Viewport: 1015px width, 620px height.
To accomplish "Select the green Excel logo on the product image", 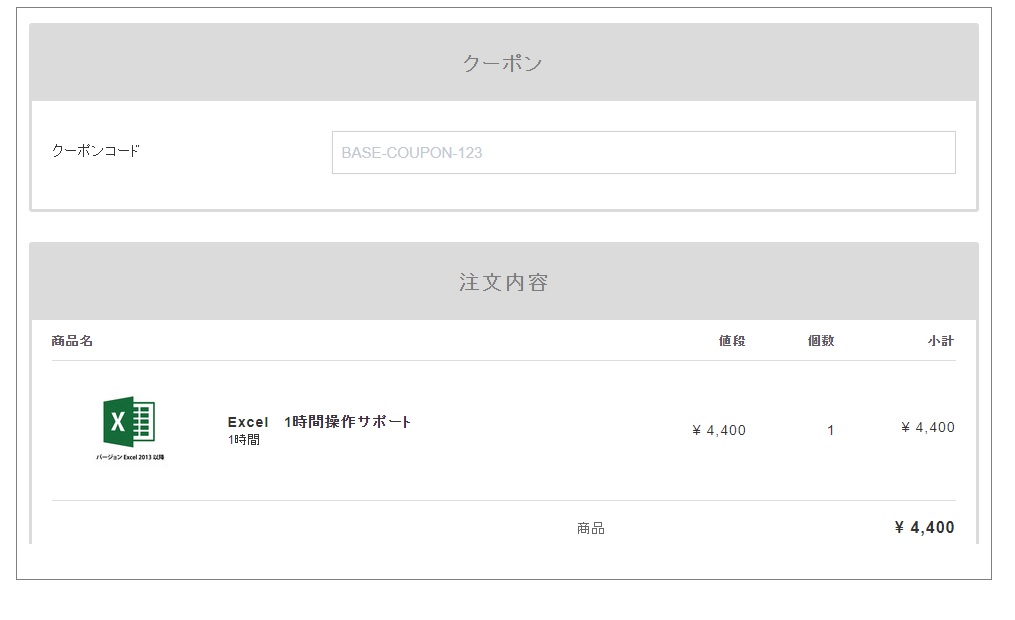I will [x=118, y=423].
